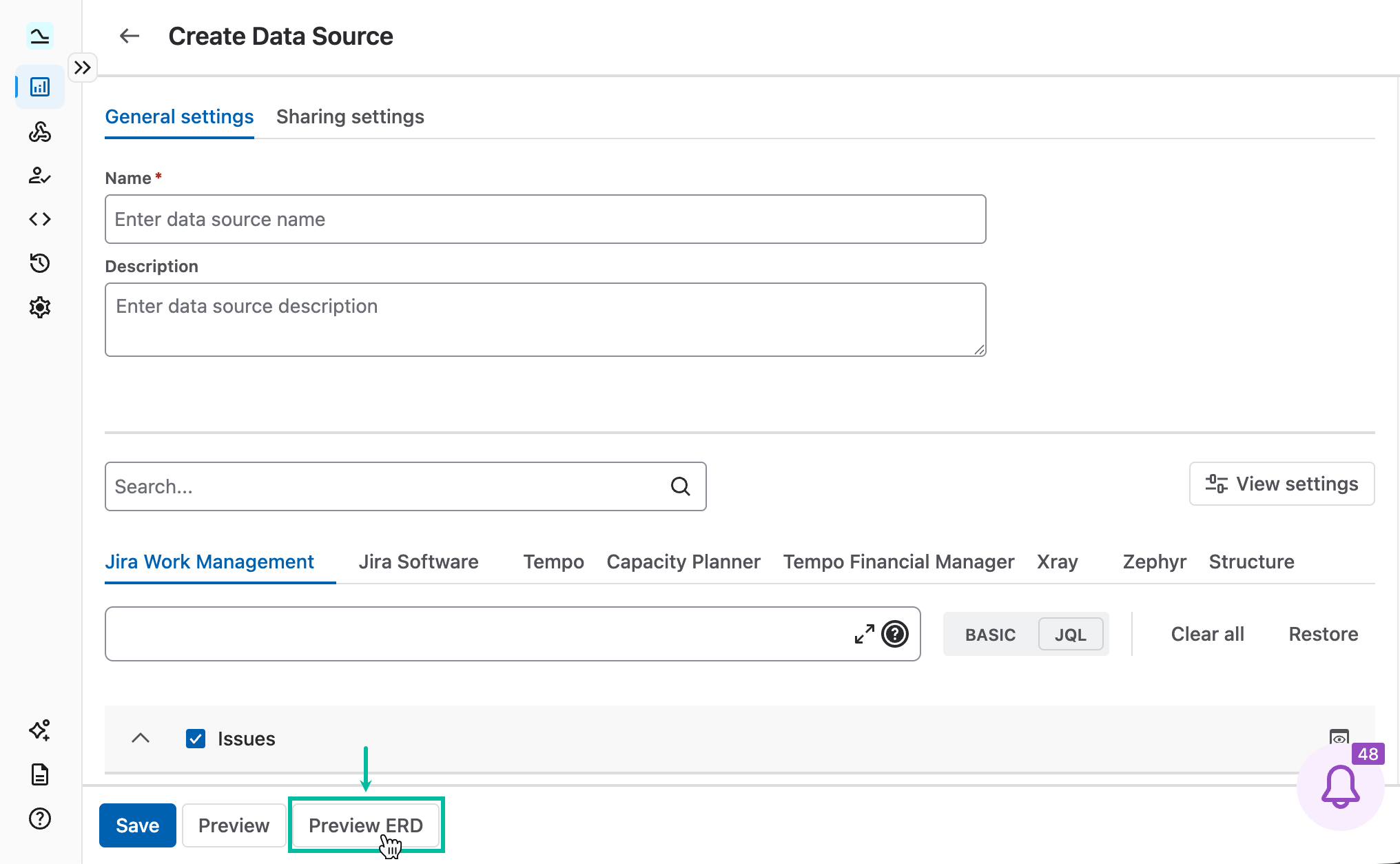Uncheck the Issues checkbox

tap(196, 739)
